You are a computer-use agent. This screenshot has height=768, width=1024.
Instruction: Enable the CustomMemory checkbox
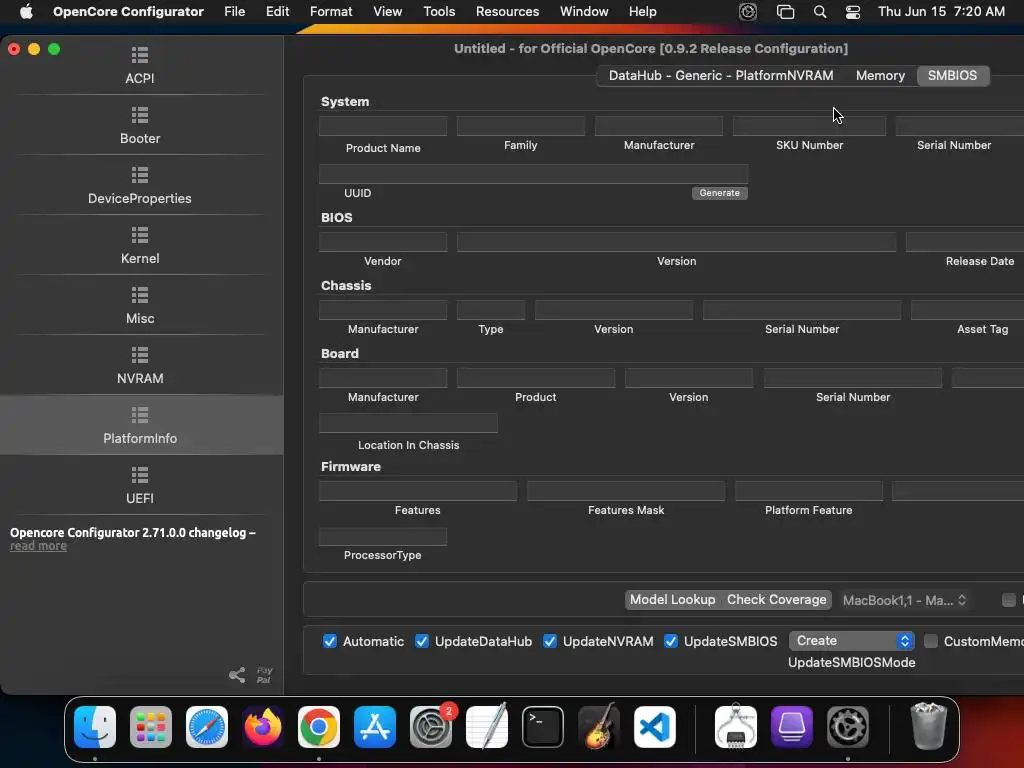point(931,641)
